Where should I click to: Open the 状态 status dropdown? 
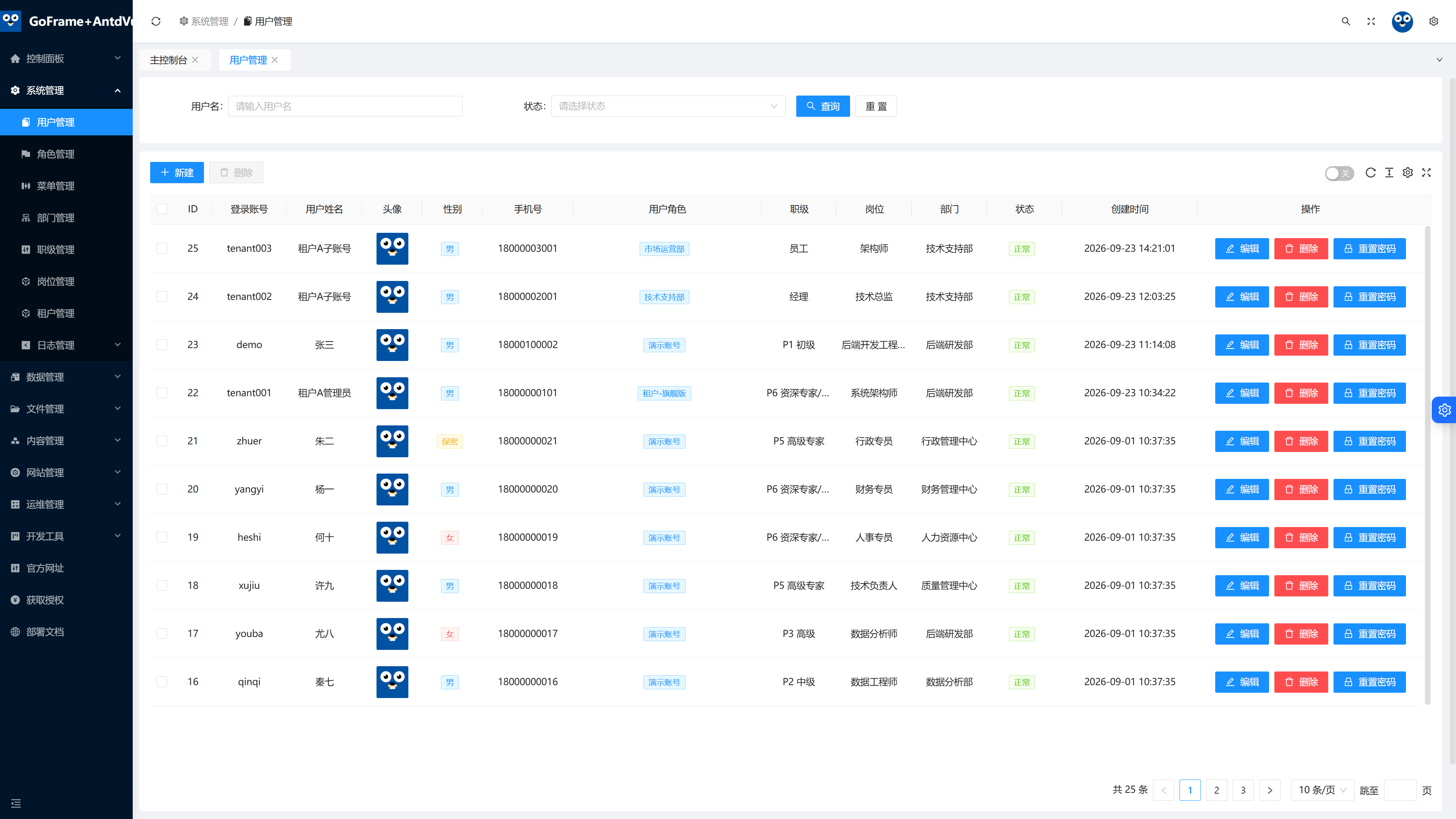coord(668,106)
